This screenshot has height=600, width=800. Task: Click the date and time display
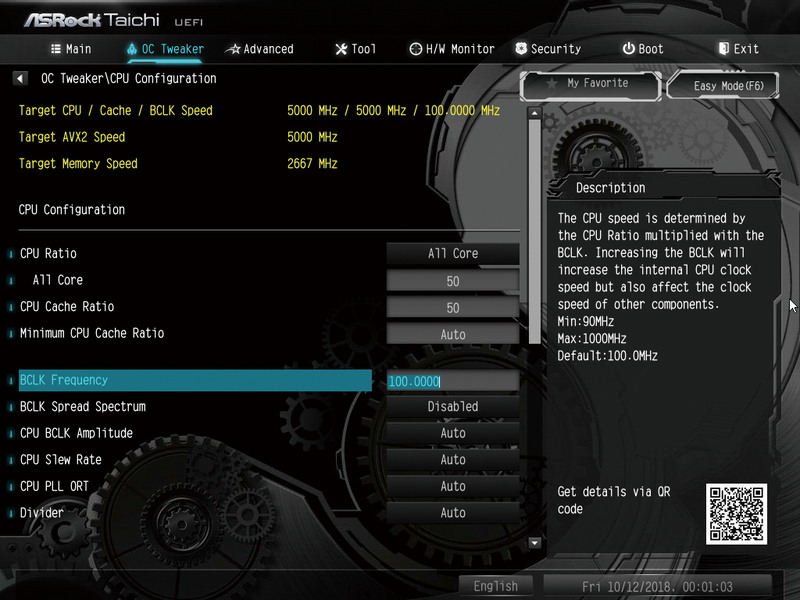pos(657,587)
